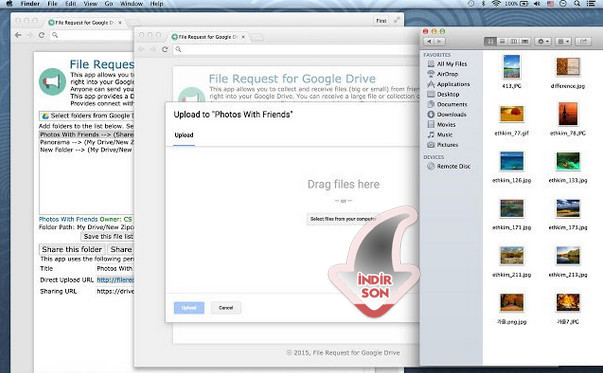The image size is (603, 373).
Task: Open Spotlight search in the menu bar
Action: pyautogui.click(x=577, y=4)
